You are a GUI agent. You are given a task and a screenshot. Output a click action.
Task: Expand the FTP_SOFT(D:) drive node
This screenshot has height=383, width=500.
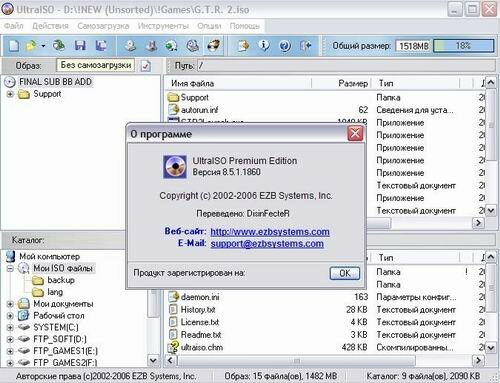tap(10, 339)
